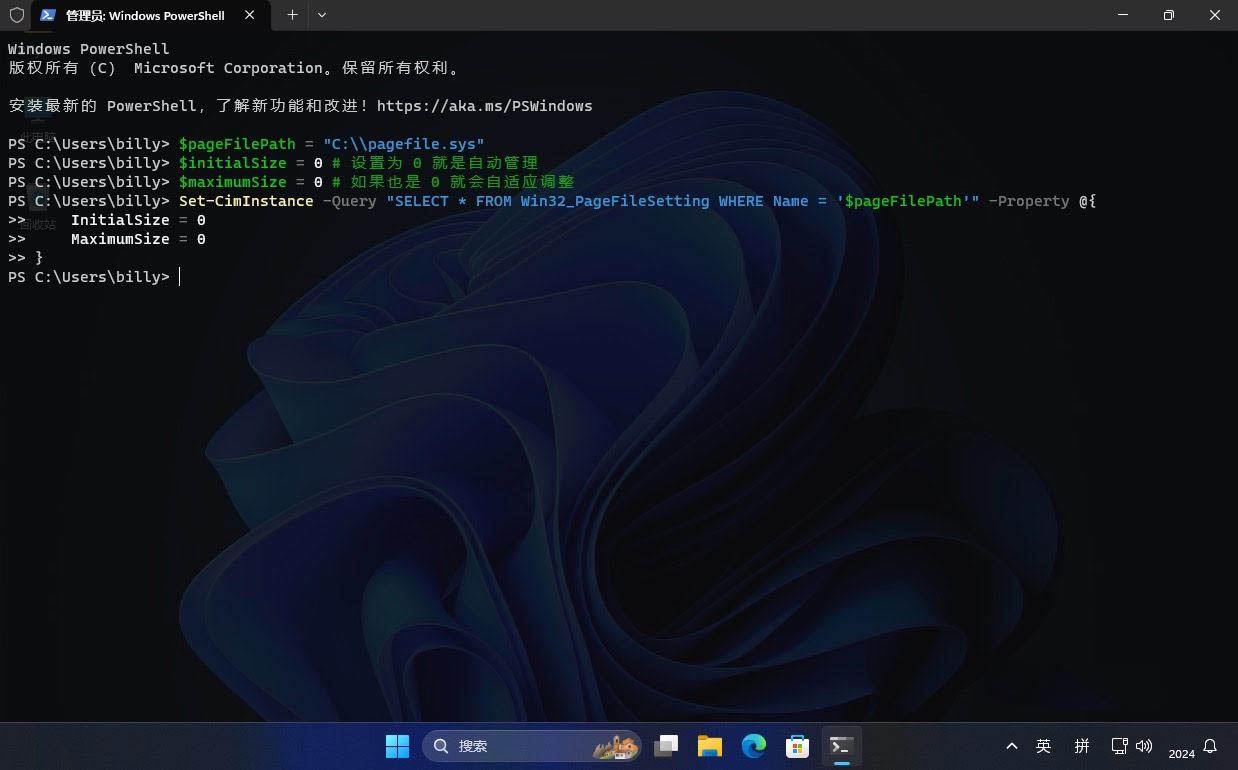Image resolution: width=1238 pixels, height=770 pixels.
Task: Click the administrator shield icon in title bar
Action: 16,15
